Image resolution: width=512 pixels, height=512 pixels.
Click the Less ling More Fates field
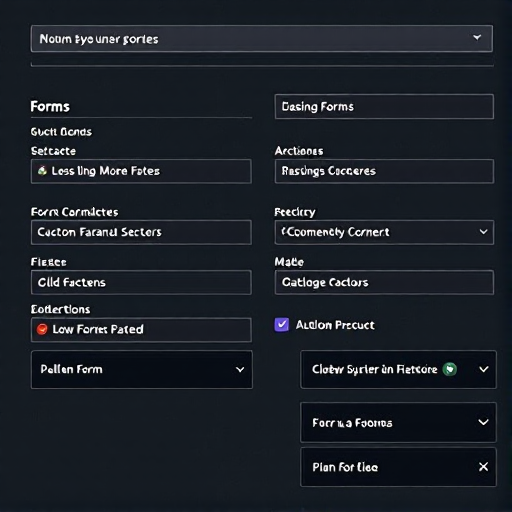(141, 171)
